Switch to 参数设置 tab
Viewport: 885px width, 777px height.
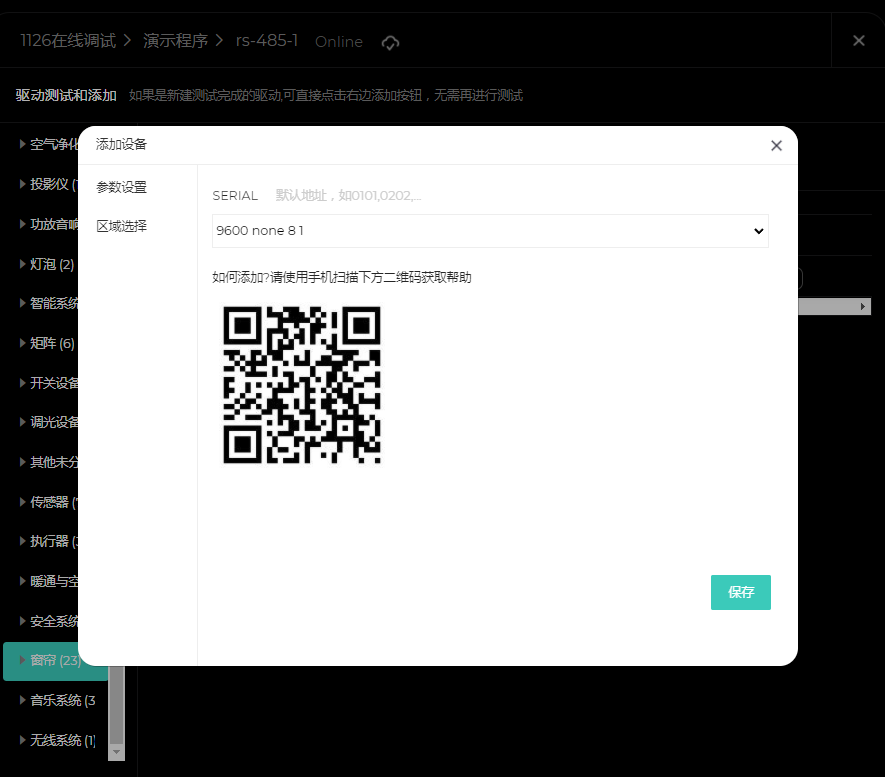click(x=121, y=187)
